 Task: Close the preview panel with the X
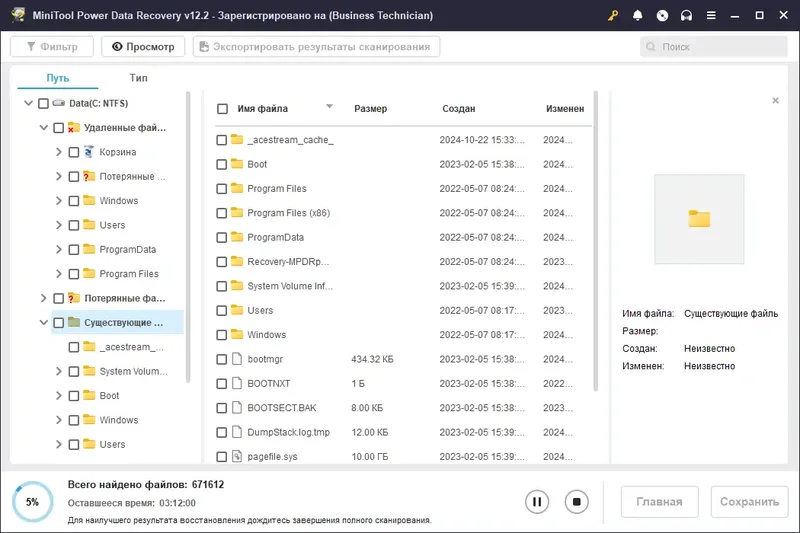[x=776, y=100]
